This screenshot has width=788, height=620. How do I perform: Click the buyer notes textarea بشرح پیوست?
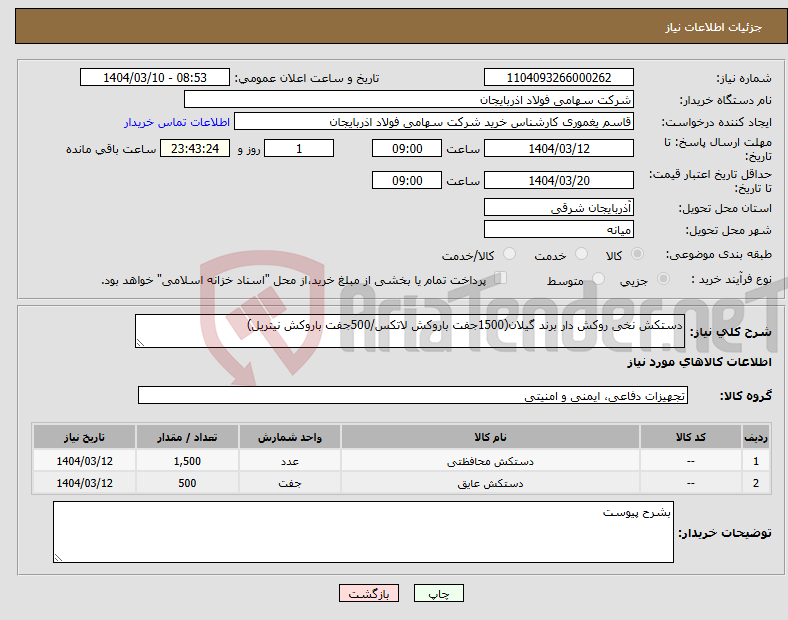363,532
